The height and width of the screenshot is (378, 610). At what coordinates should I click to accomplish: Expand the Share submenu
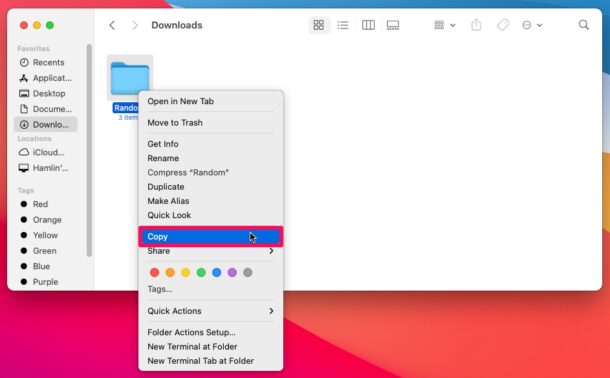pos(211,251)
